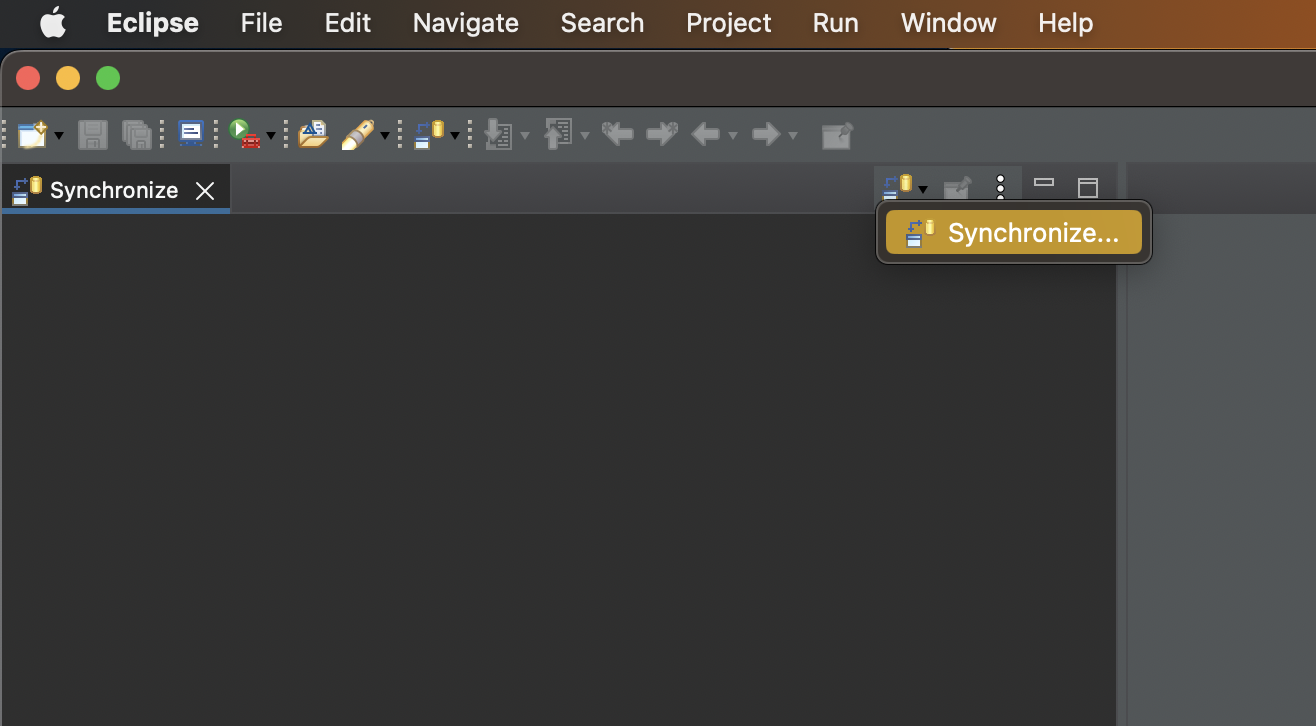The width and height of the screenshot is (1316, 726).
Task: Click the Next Edit Location icon
Action: [x=662, y=133]
